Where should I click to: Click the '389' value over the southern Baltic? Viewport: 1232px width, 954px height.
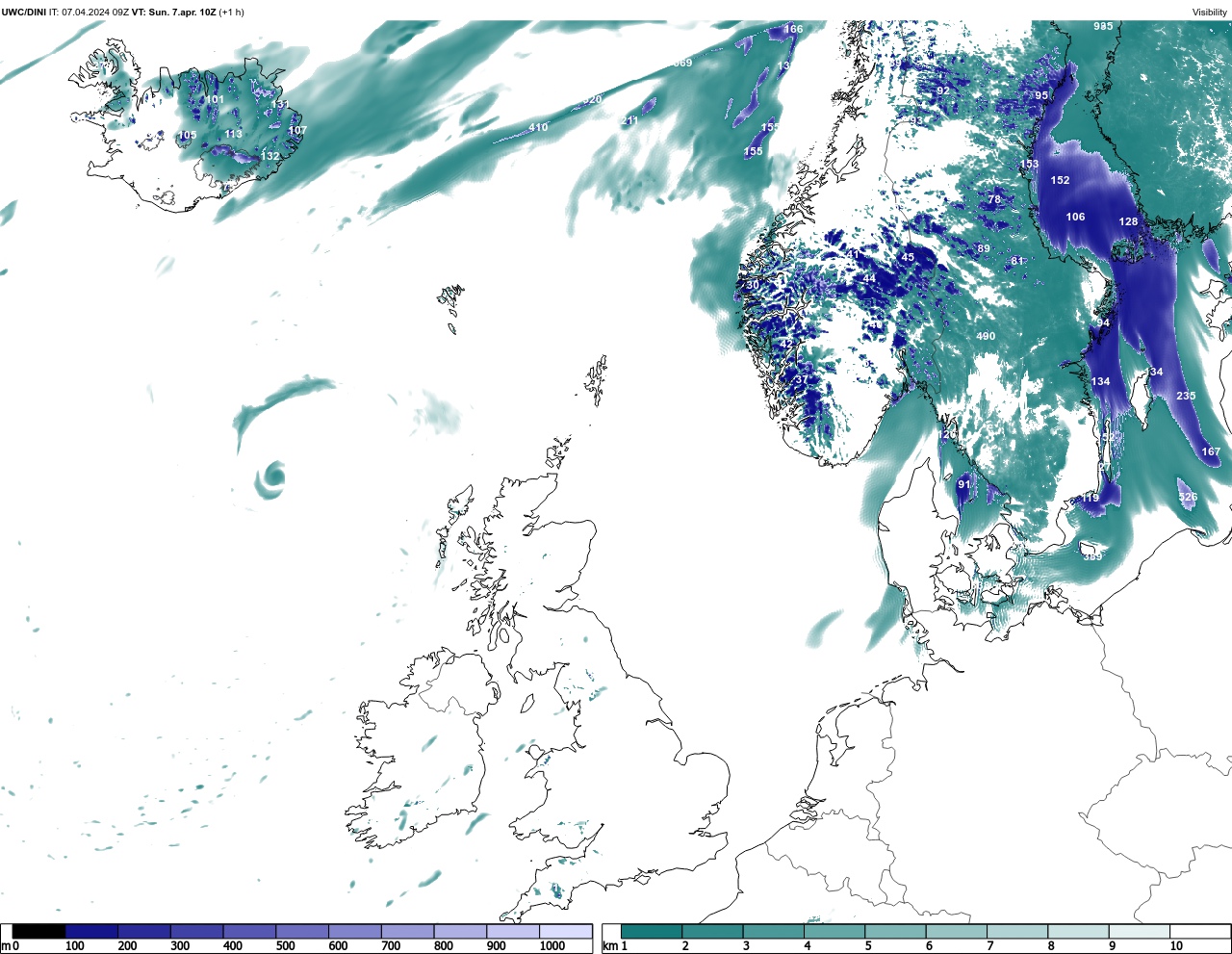coord(1091,557)
